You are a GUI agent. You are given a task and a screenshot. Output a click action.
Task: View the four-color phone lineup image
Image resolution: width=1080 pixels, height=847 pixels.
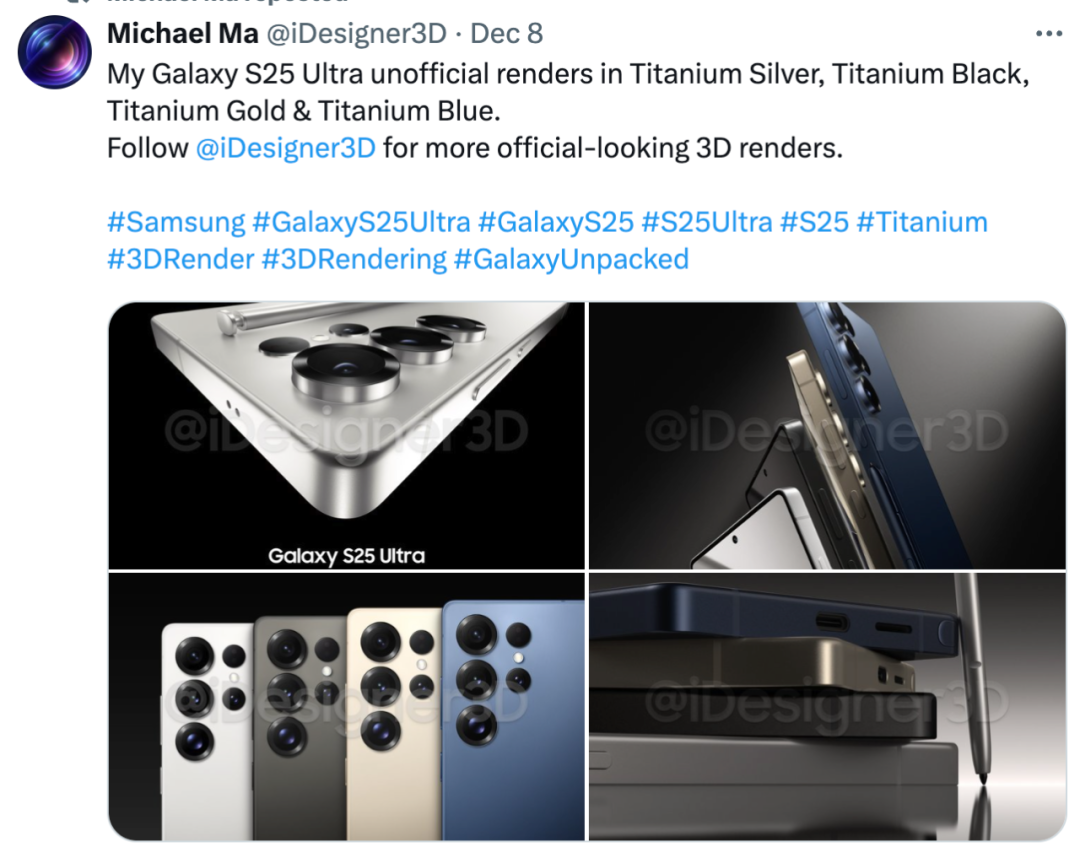pyautogui.click(x=346, y=707)
